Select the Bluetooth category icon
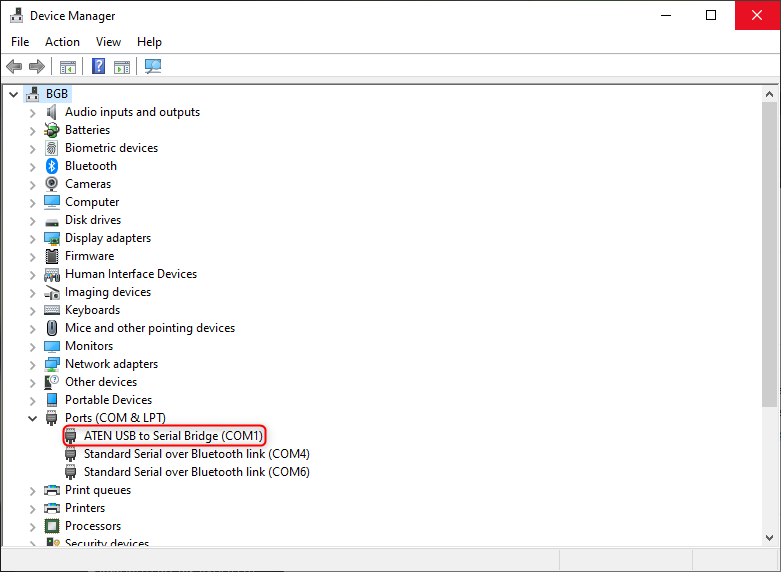This screenshot has width=781, height=572. click(x=52, y=166)
